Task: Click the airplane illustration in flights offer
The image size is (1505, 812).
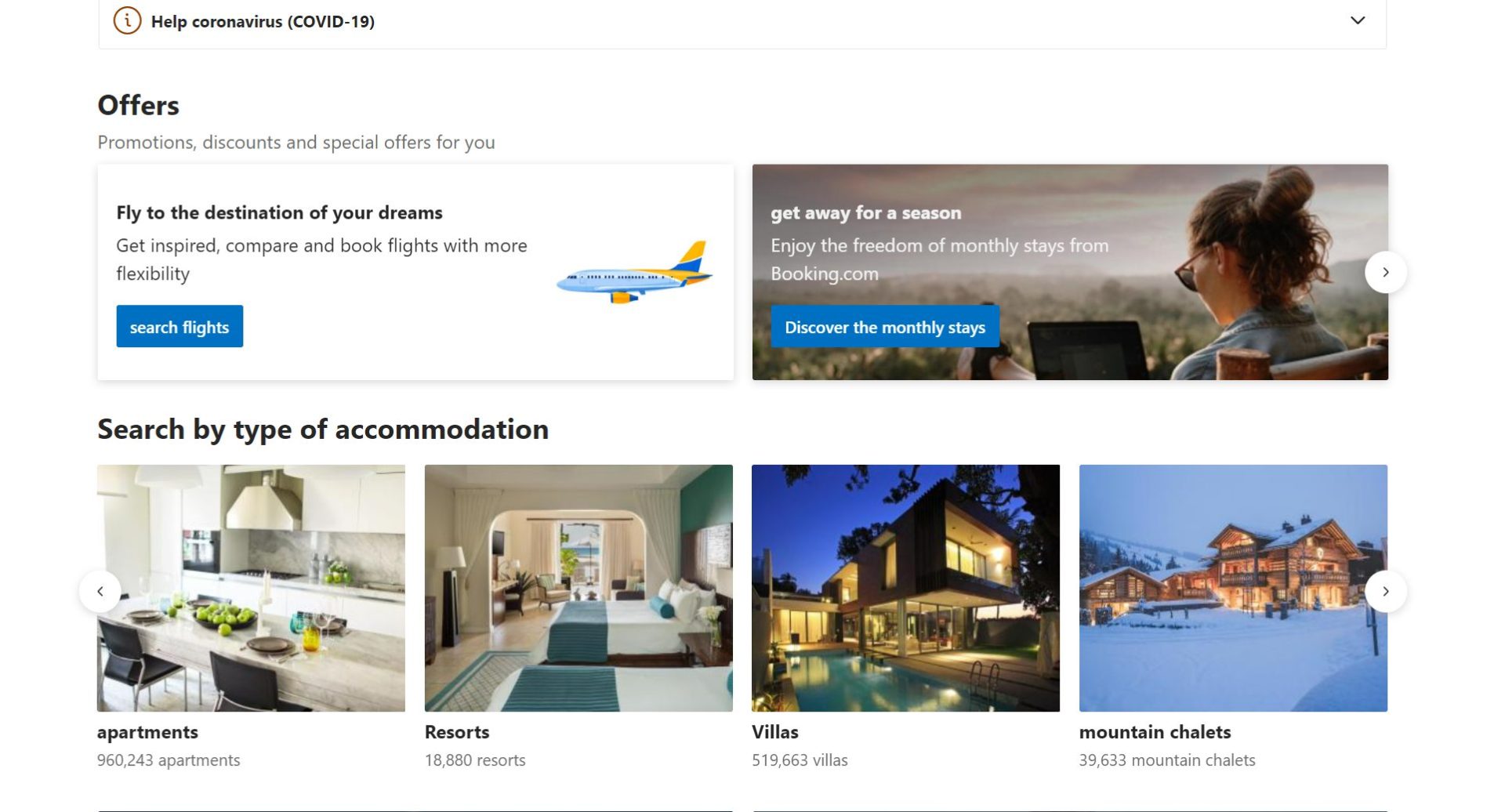Action: pyautogui.click(x=634, y=273)
